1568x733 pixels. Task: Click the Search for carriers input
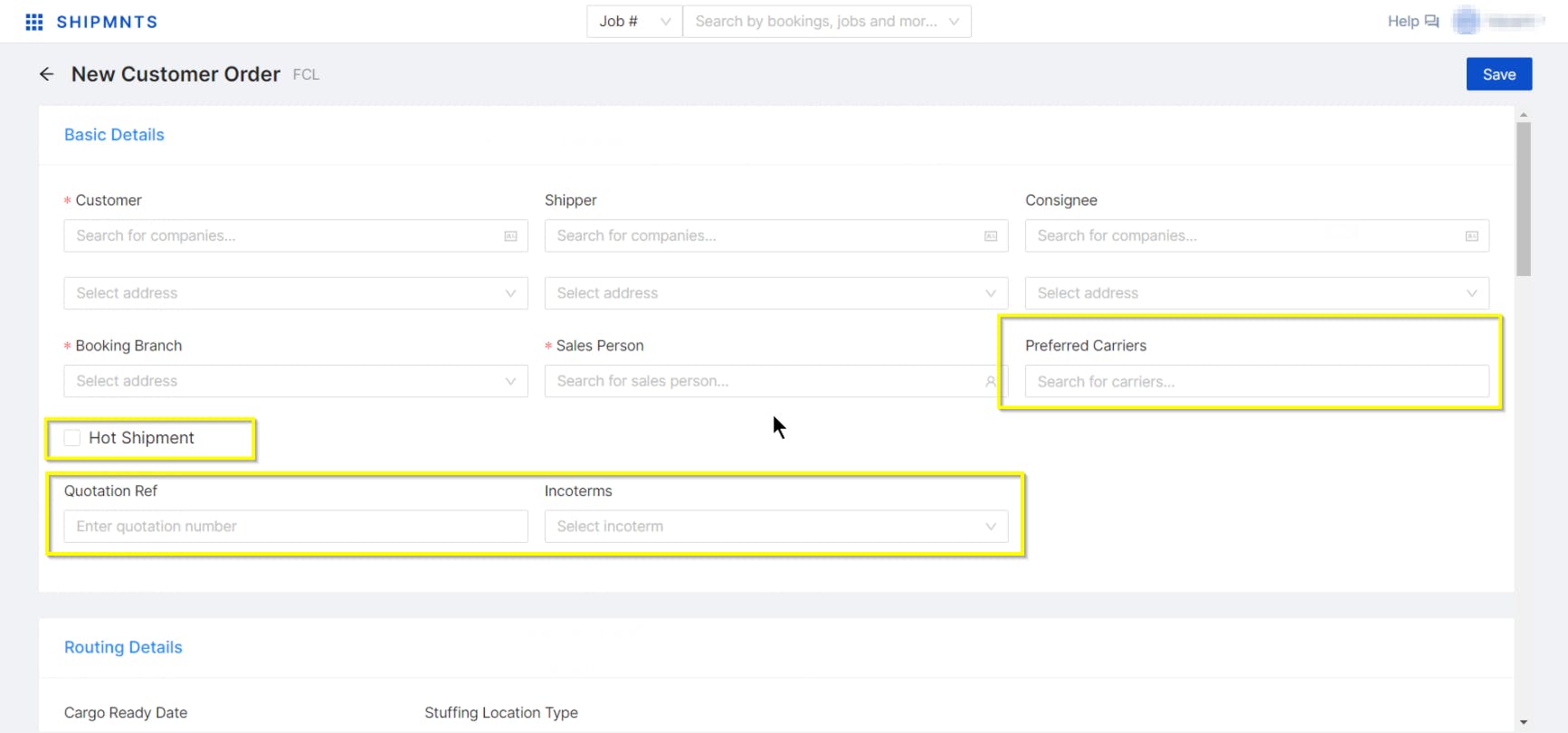click(x=1256, y=382)
